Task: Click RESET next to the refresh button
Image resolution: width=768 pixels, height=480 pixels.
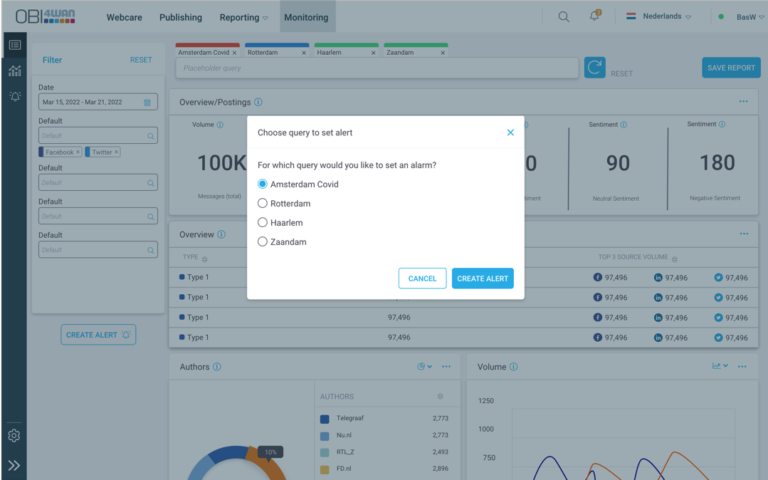Action: click(622, 73)
